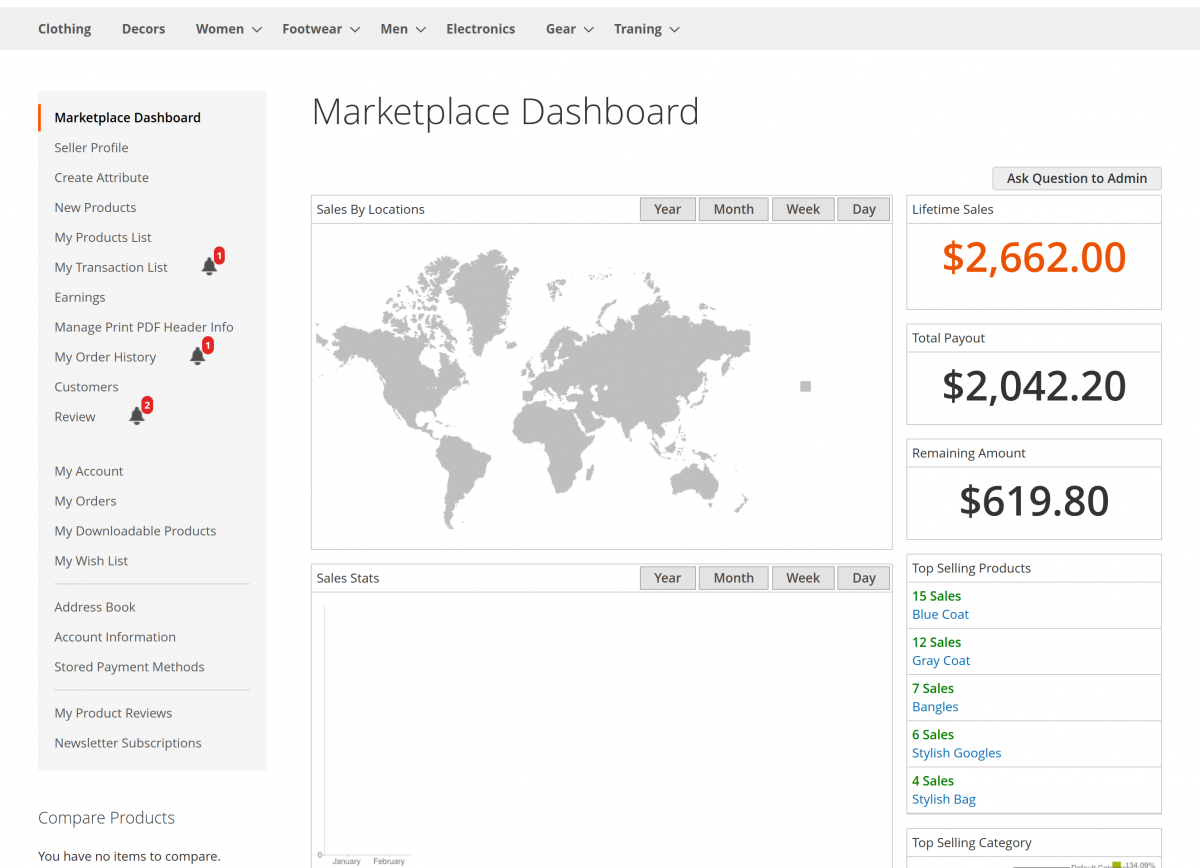Click the 15 Sales text
Screen dimensions: 1200x868
pyautogui.click(x=936, y=596)
